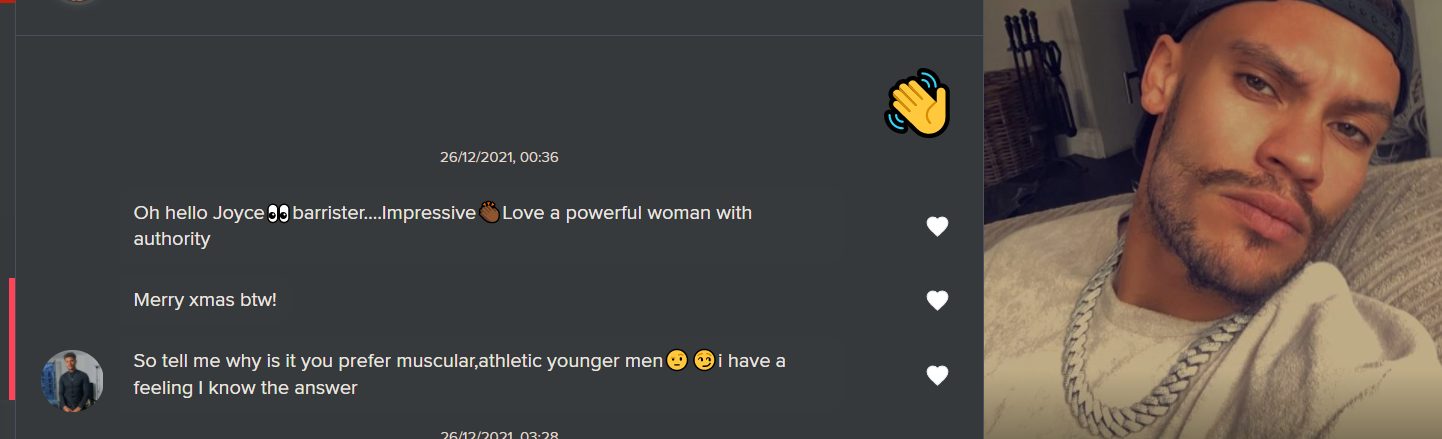
Task: Select the "Merry xmas btw!" message bubble
Action: point(205,300)
